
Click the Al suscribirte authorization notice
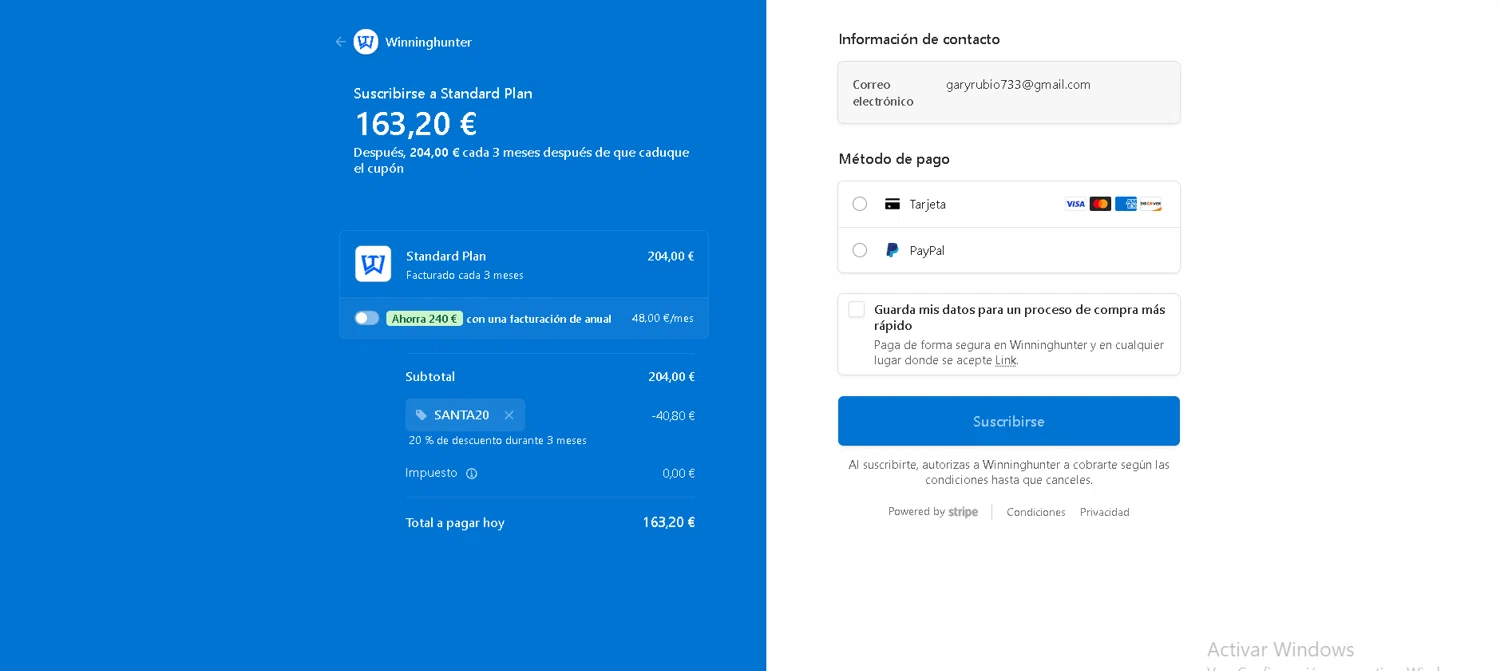coord(1009,472)
